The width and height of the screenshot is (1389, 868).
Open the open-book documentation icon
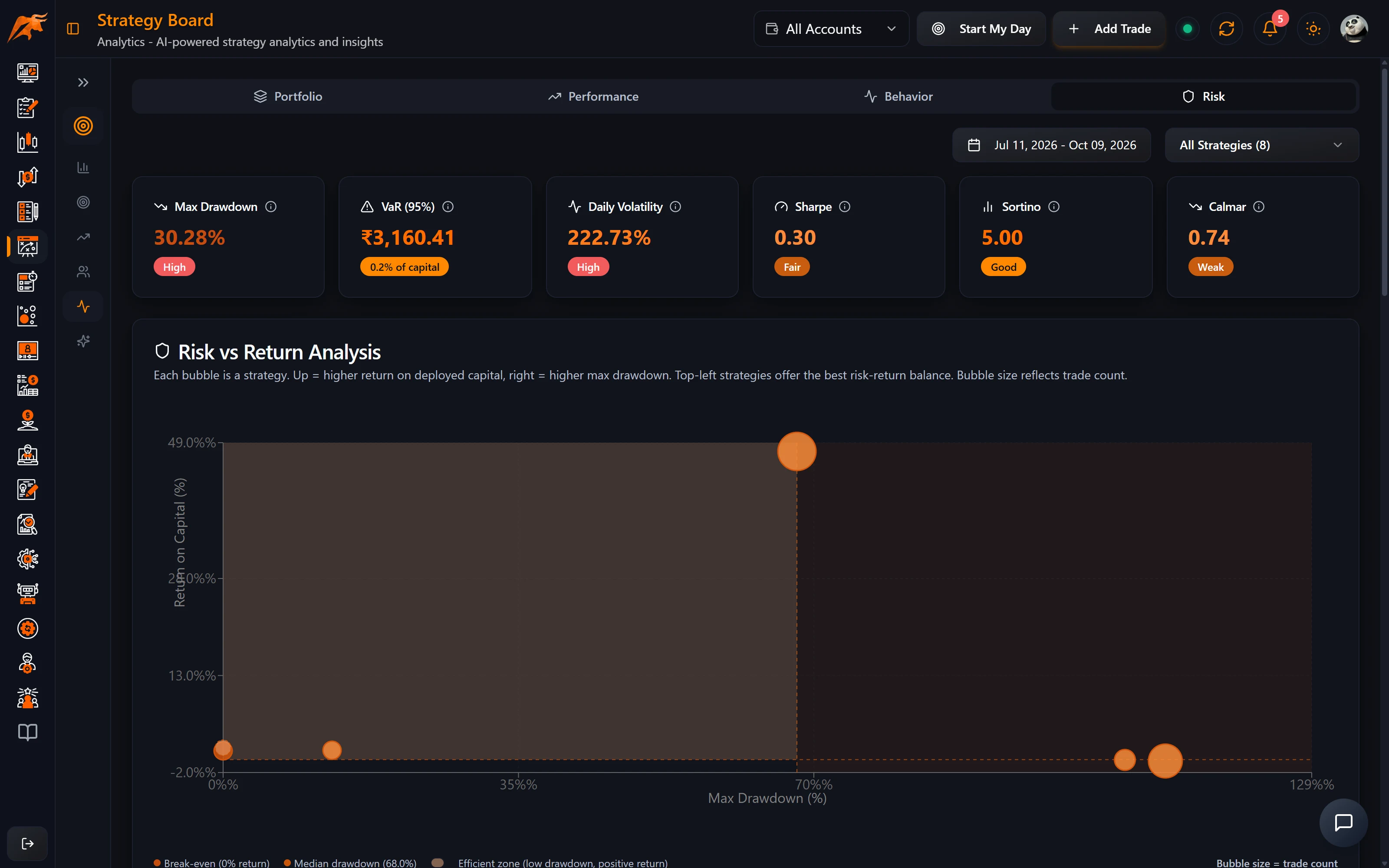pos(27,732)
